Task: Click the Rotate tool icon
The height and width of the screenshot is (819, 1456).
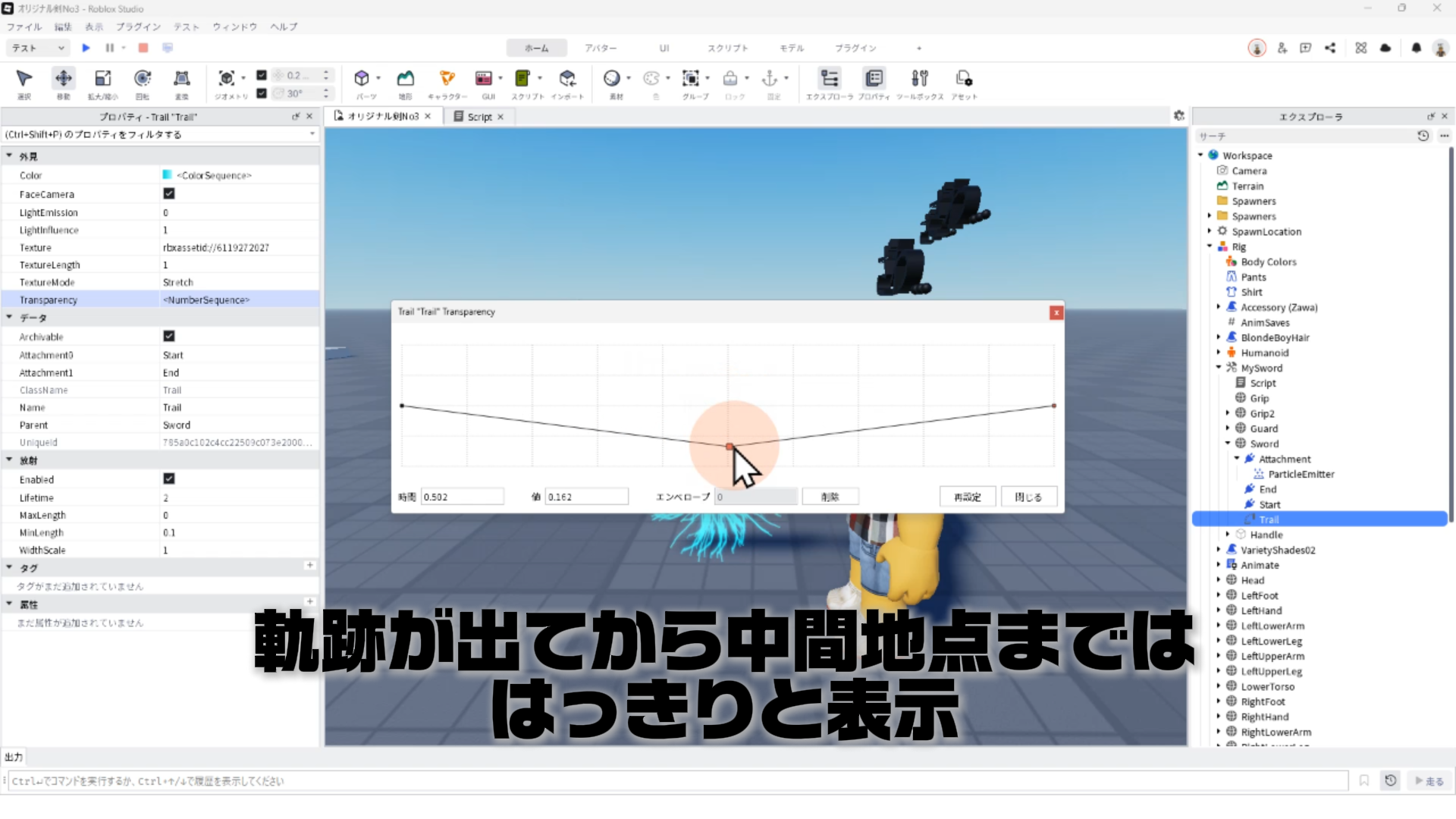Action: tap(142, 78)
